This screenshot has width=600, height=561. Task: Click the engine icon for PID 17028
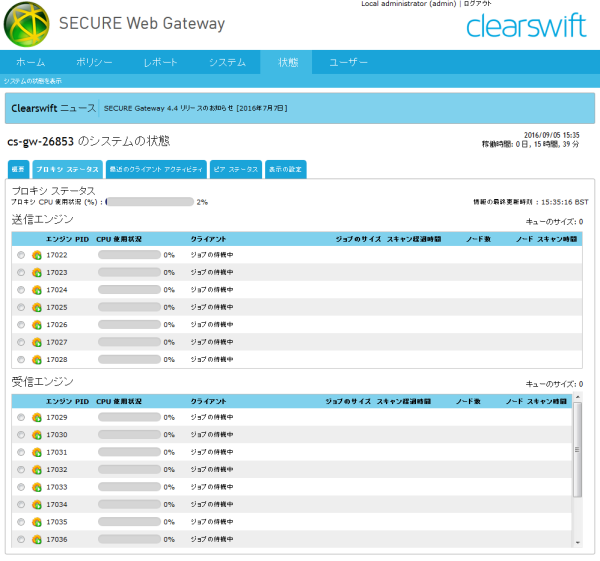tap(37, 359)
